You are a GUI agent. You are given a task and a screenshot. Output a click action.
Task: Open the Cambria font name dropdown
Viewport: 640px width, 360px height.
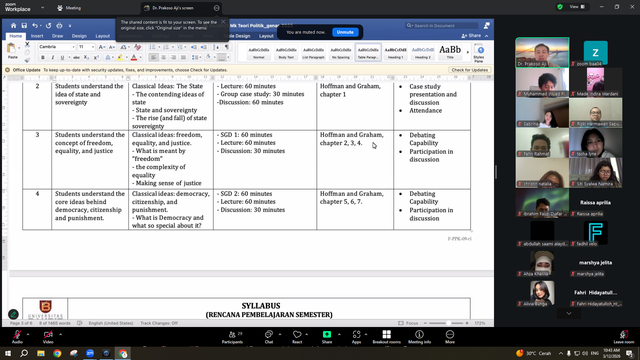73,47
